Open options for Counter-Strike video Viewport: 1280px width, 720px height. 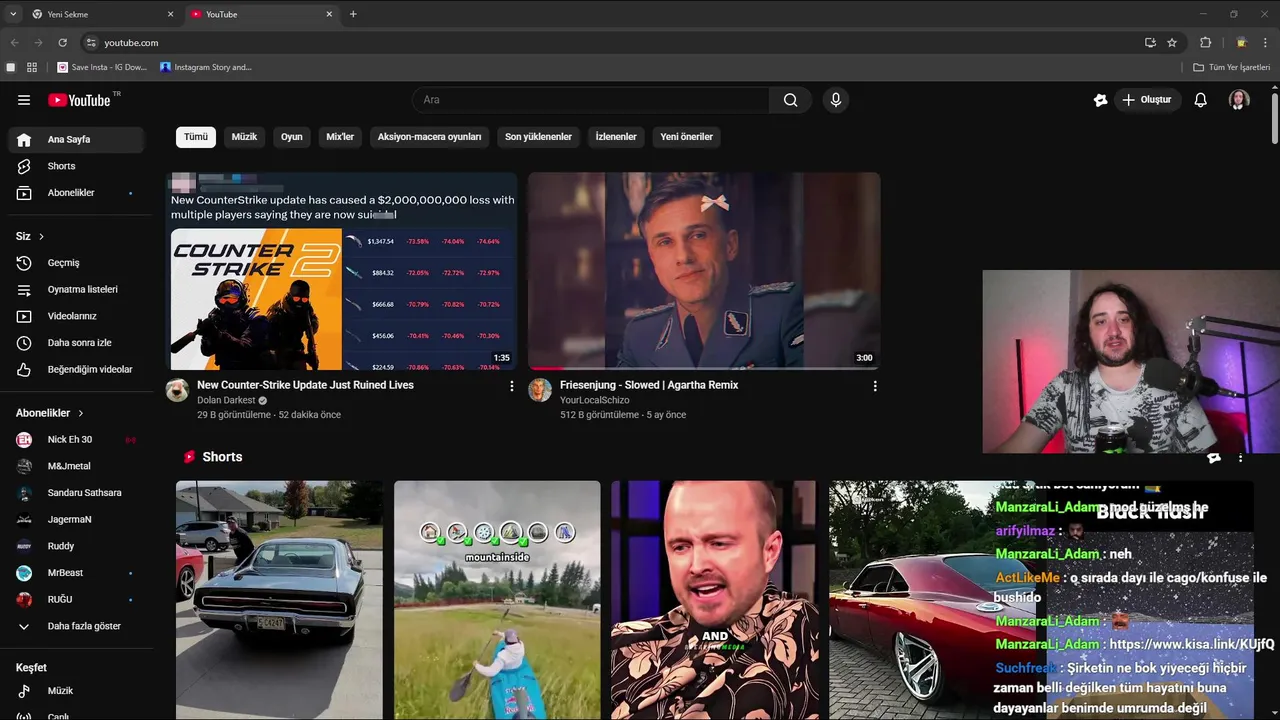tap(512, 386)
